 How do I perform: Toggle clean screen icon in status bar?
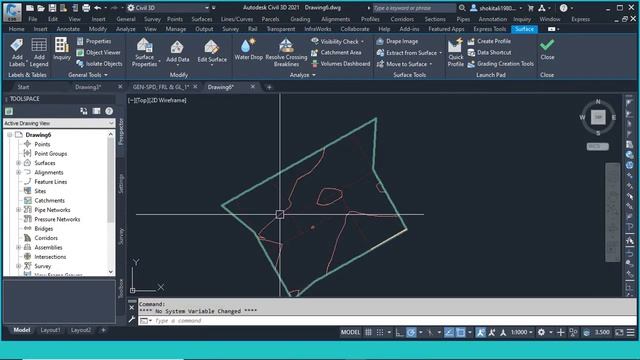(x=619, y=332)
